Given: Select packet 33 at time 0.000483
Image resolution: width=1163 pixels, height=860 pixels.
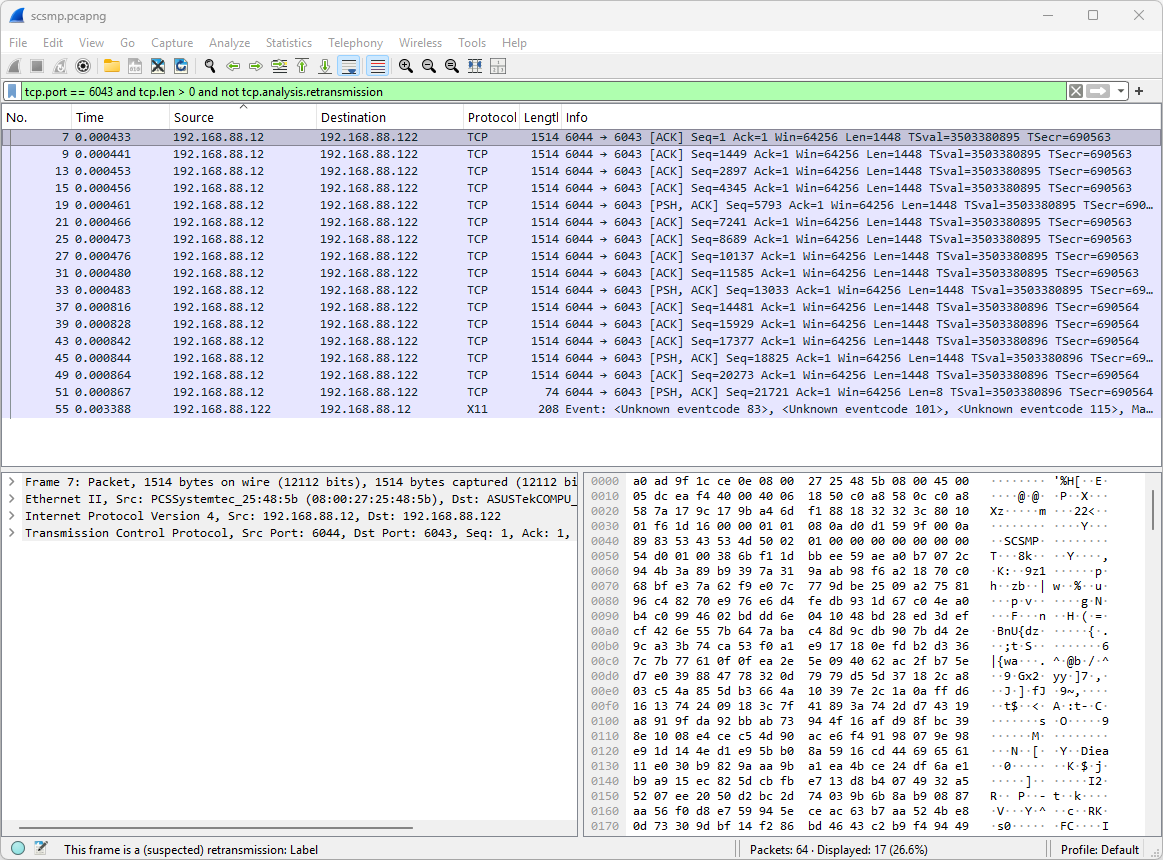Looking at the screenshot, I should click(582, 290).
